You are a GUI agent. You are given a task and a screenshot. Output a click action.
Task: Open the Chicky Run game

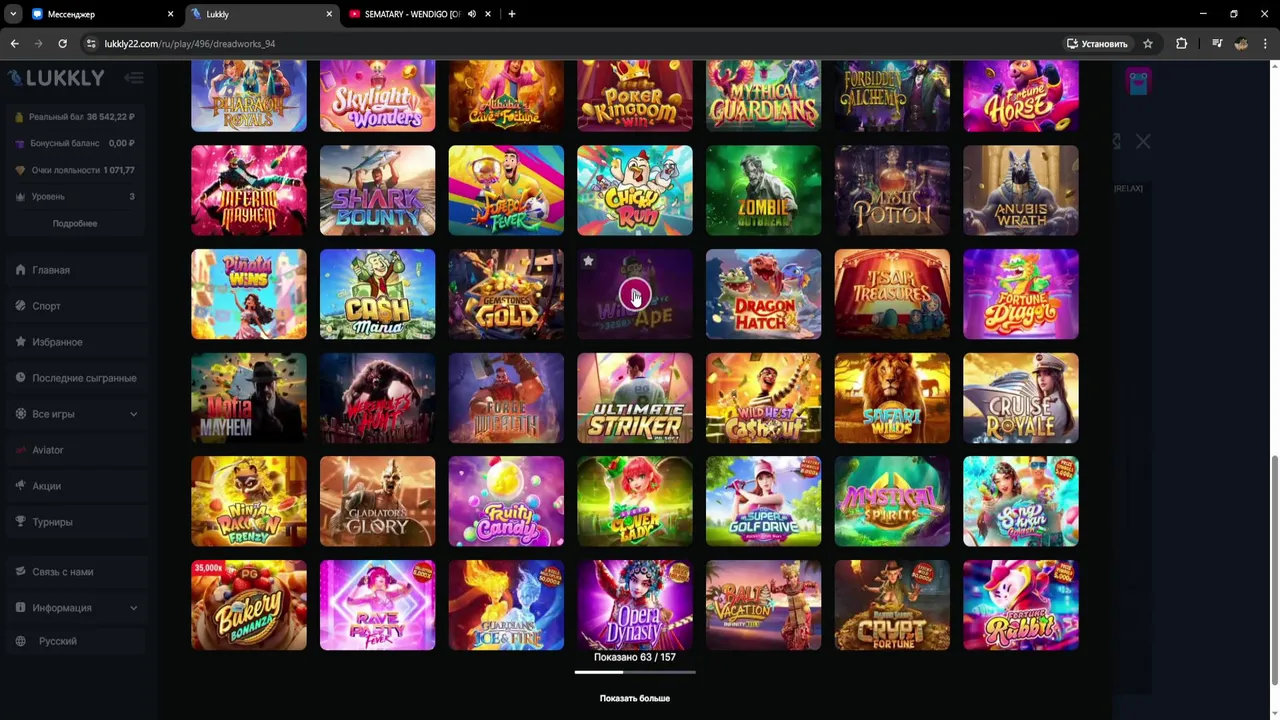pyautogui.click(x=635, y=190)
